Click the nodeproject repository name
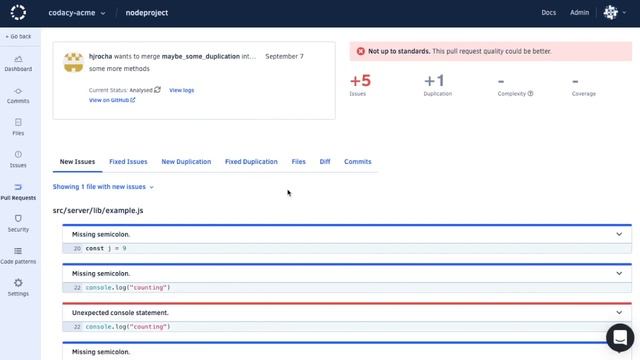Screen dimensions: 640x360 [x=147, y=13]
